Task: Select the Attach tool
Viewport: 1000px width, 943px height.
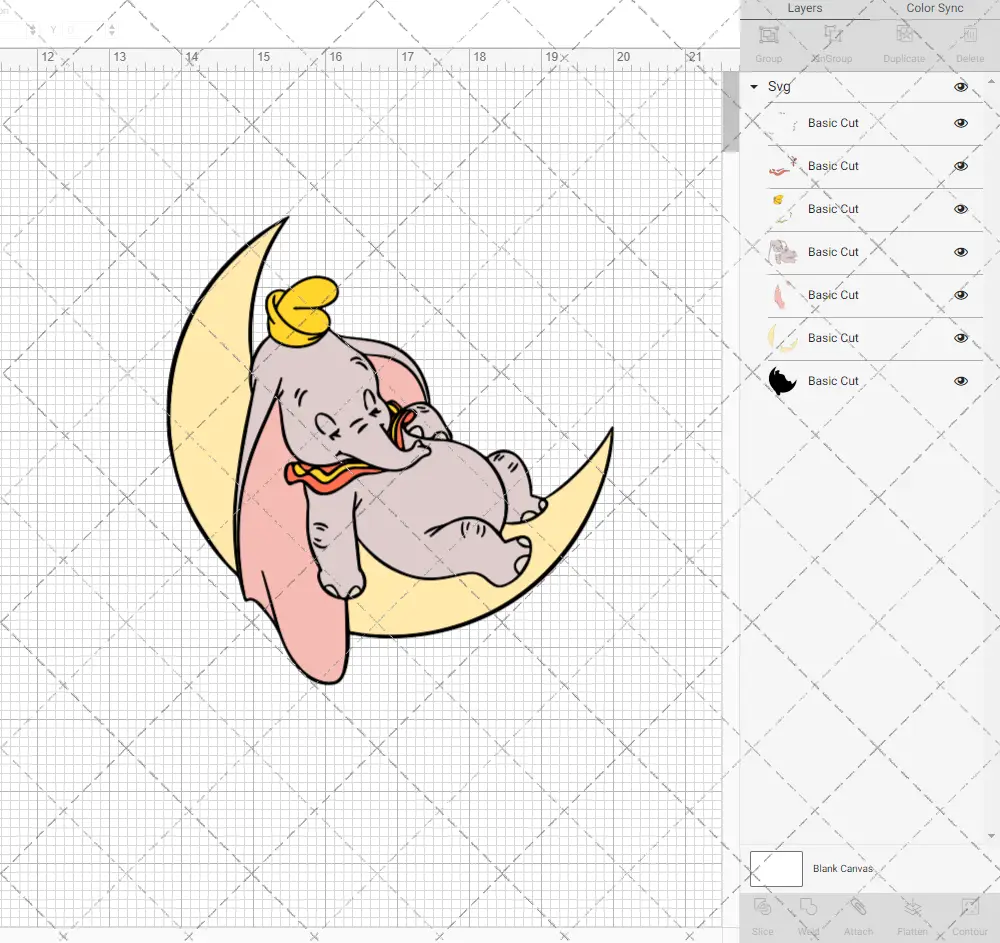Action: pos(858,907)
